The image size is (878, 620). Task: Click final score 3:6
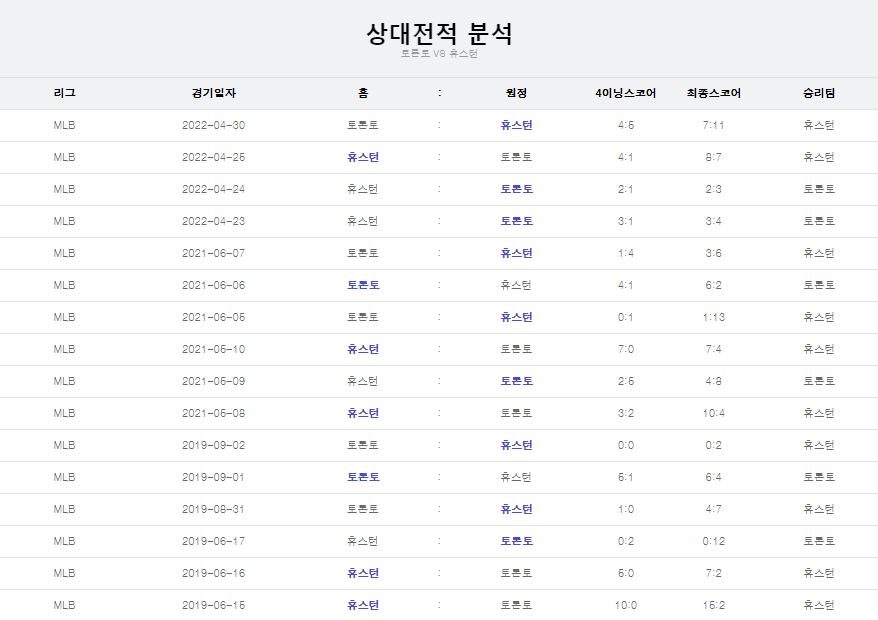click(x=713, y=253)
